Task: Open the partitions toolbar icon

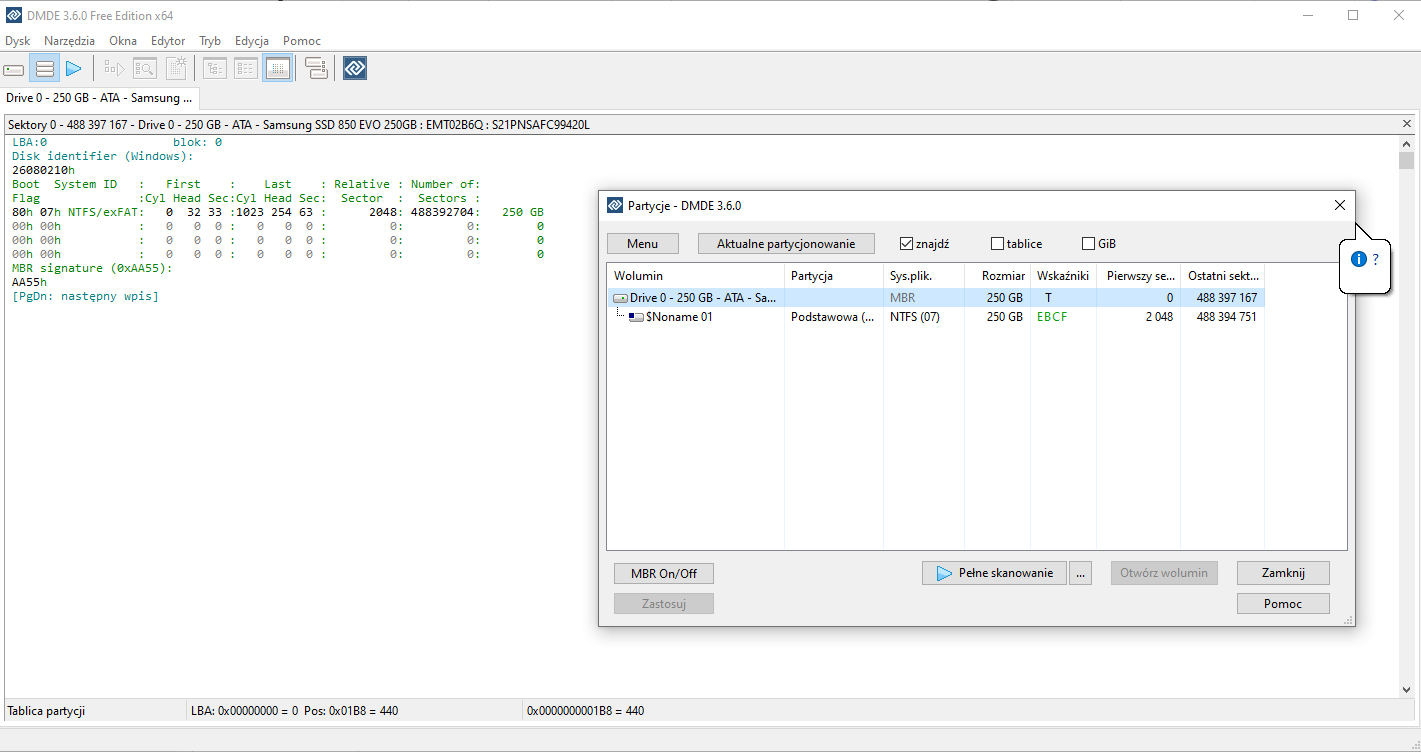Action: tap(44, 69)
